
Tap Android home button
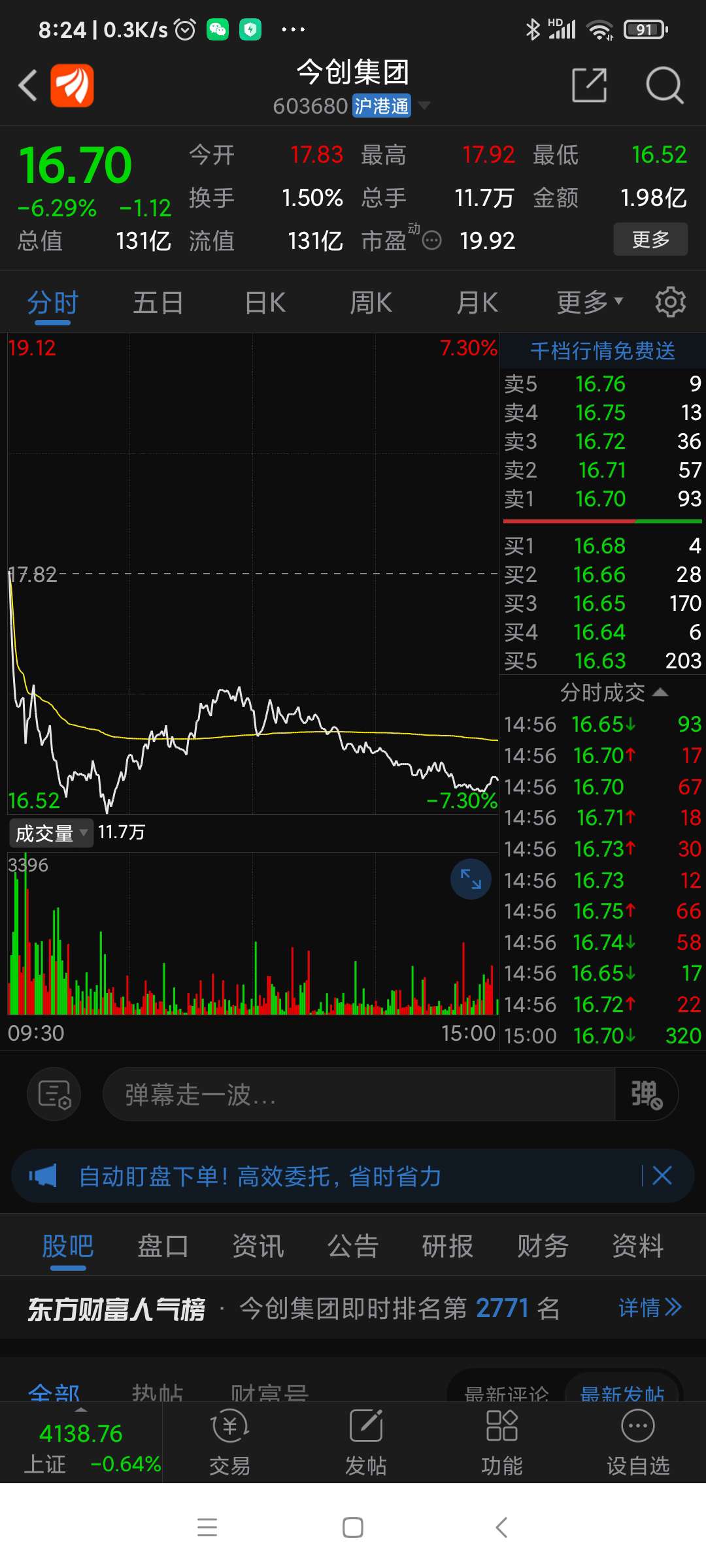pos(353,1527)
